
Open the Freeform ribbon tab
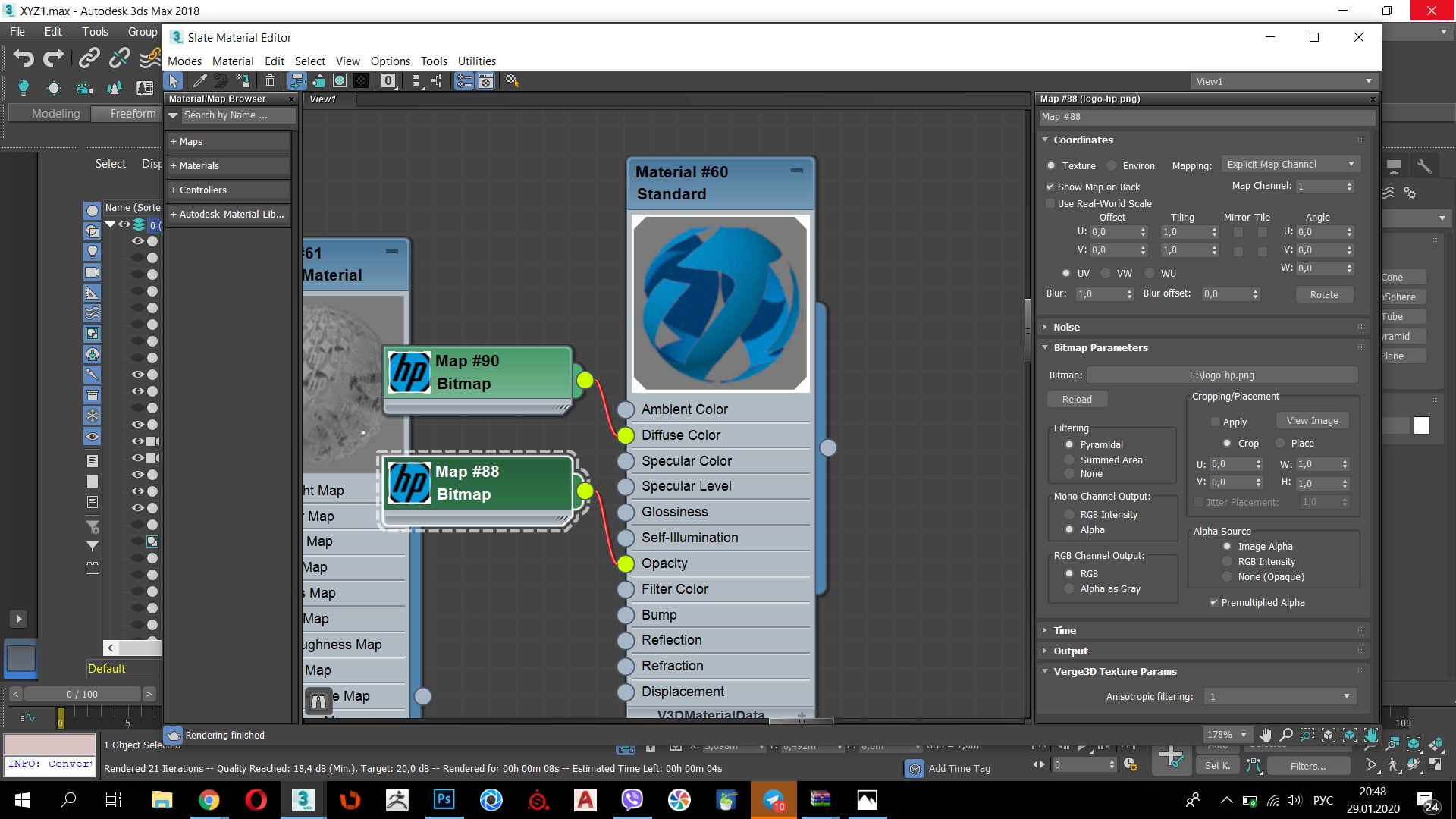[133, 113]
